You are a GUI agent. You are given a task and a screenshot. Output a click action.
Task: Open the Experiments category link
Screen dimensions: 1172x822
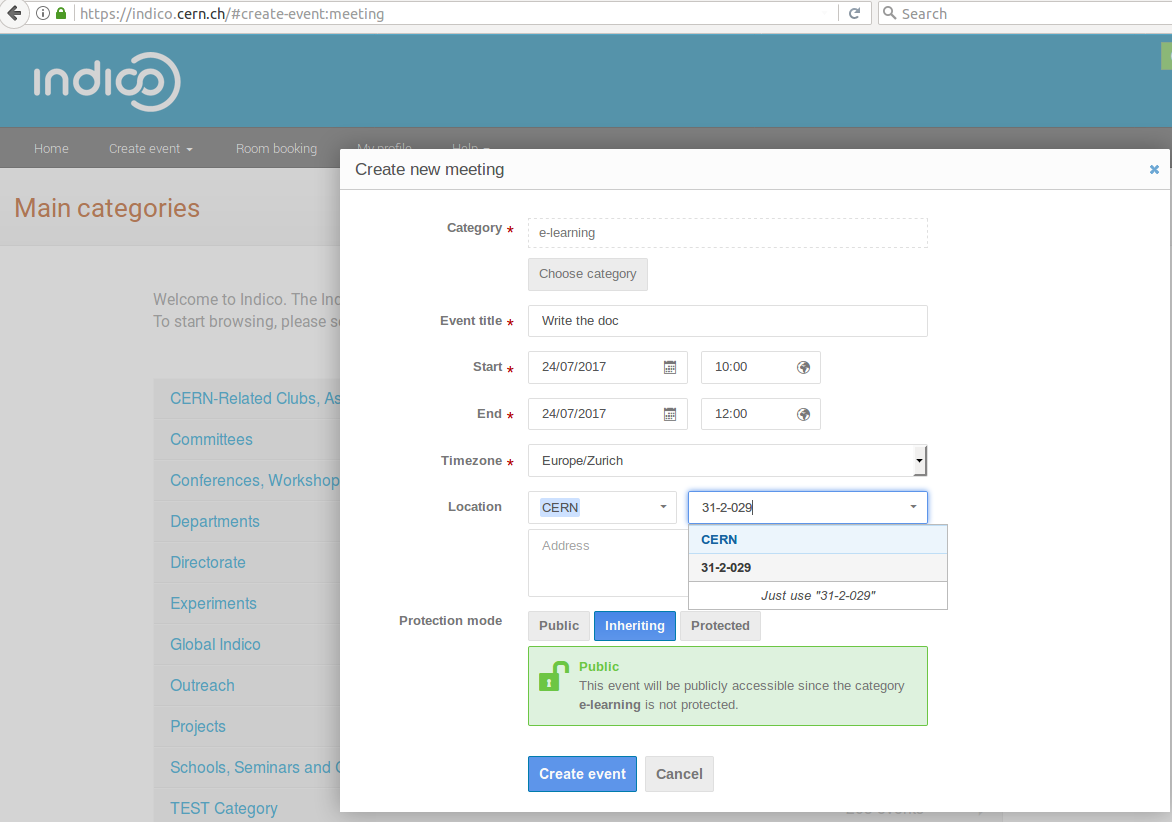click(x=214, y=604)
